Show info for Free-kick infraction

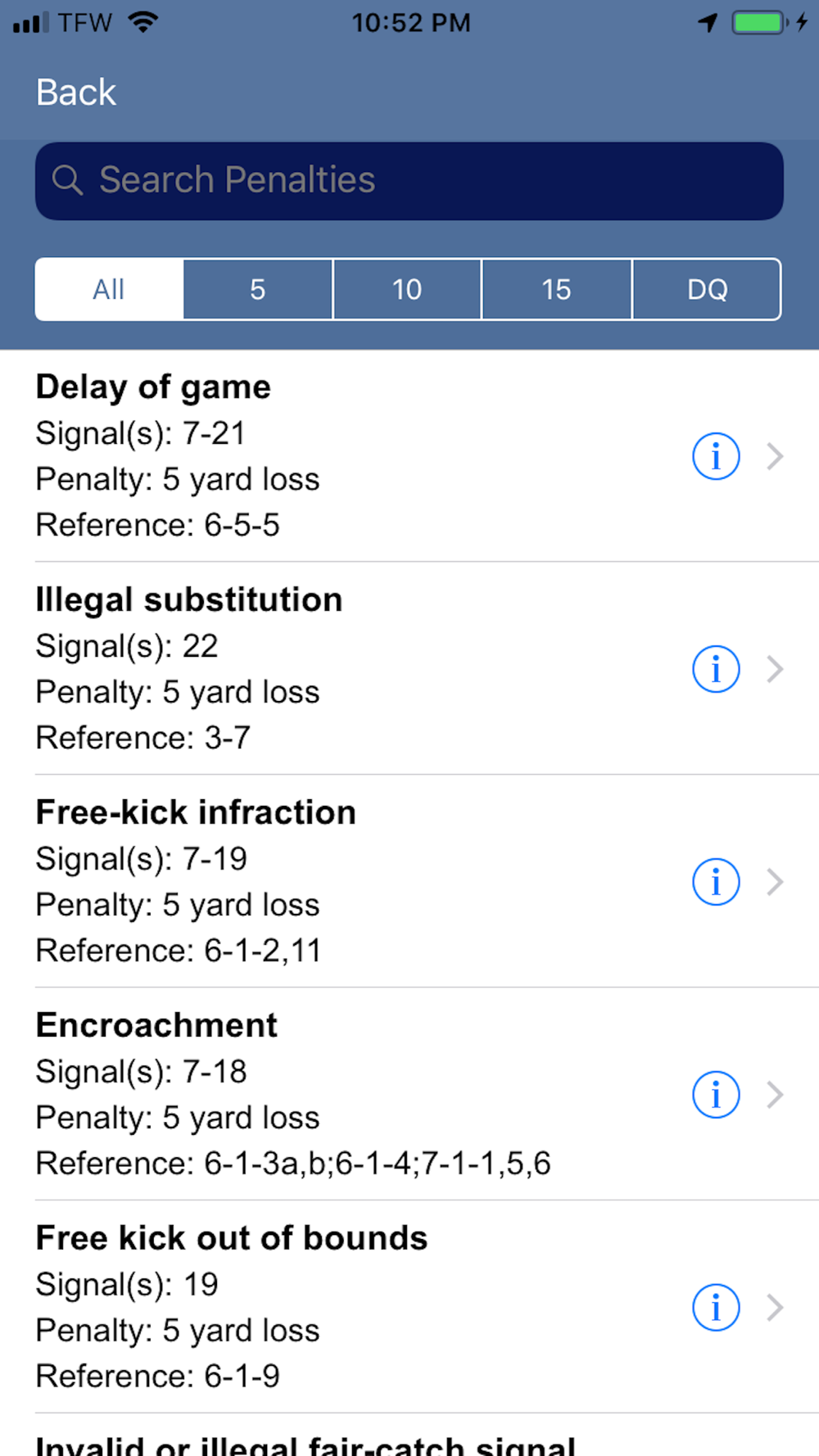[716, 882]
